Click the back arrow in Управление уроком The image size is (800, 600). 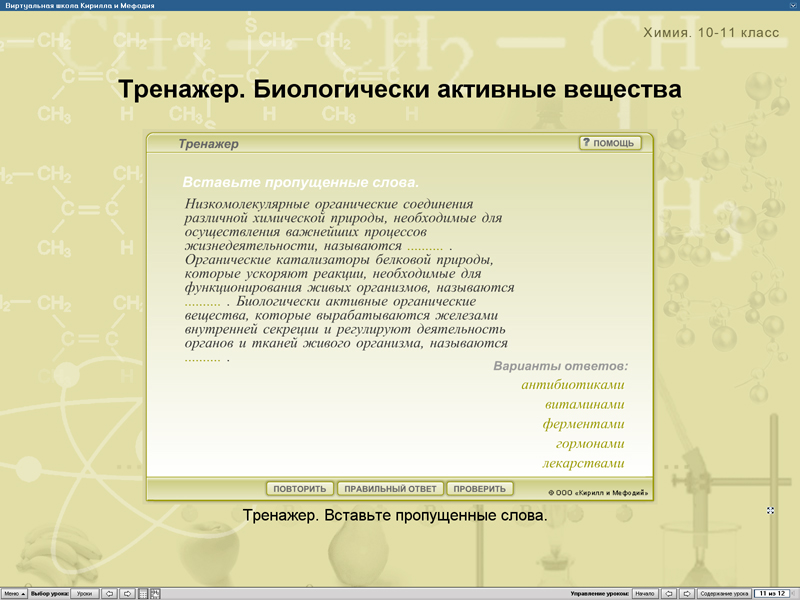click(668, 592)
